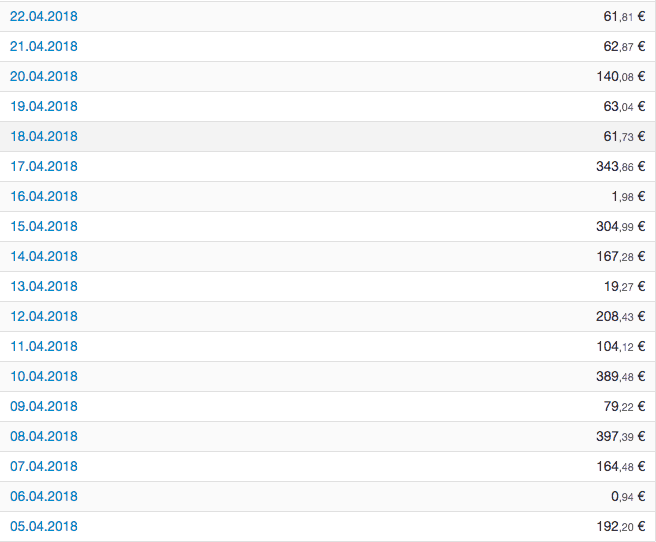This screenshot has height=542, width=656.
Task: Select the 10.04.2018 date entry
Action: point(44,376)
